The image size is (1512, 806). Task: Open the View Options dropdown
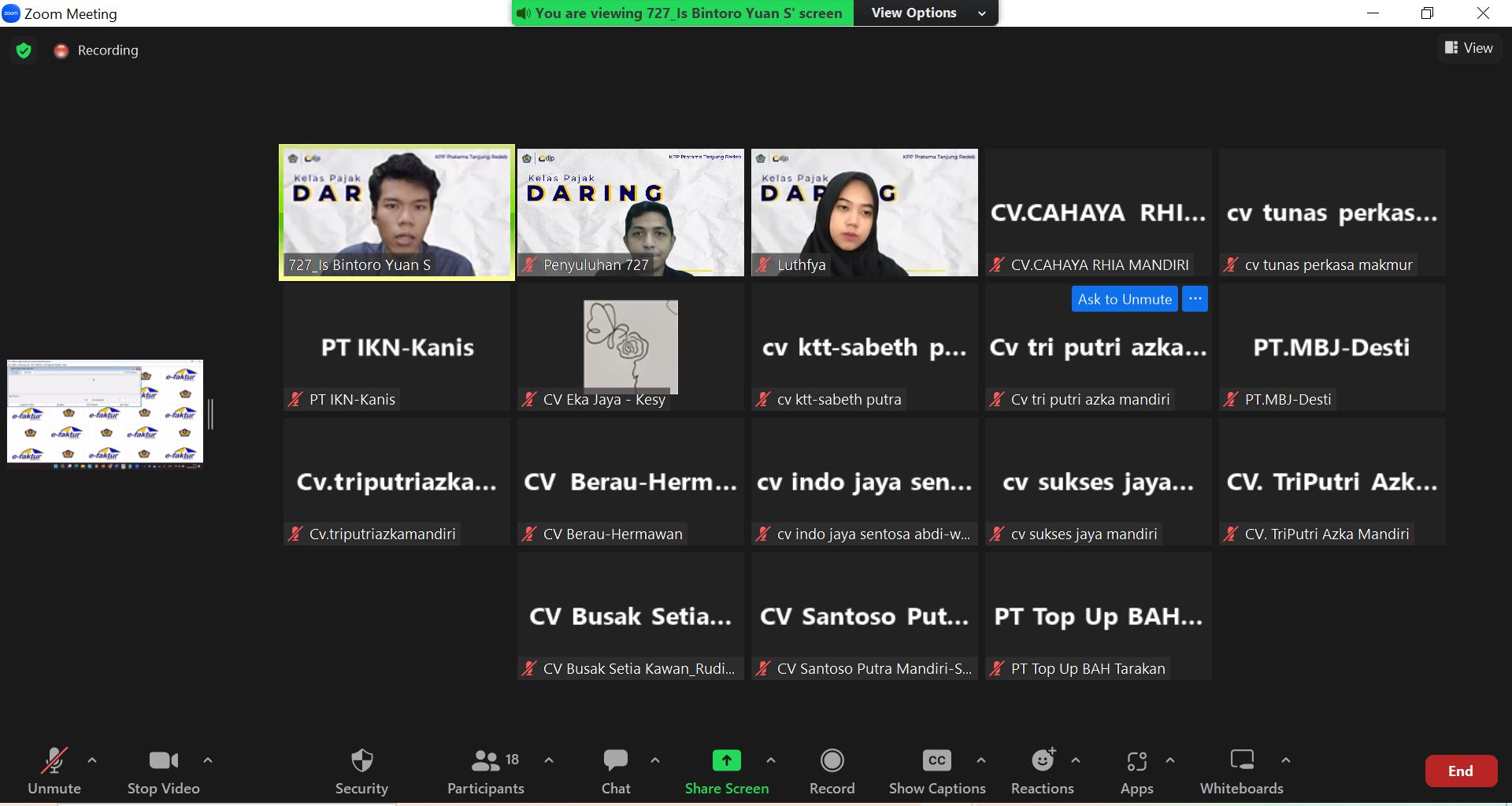tap(928, 13)
